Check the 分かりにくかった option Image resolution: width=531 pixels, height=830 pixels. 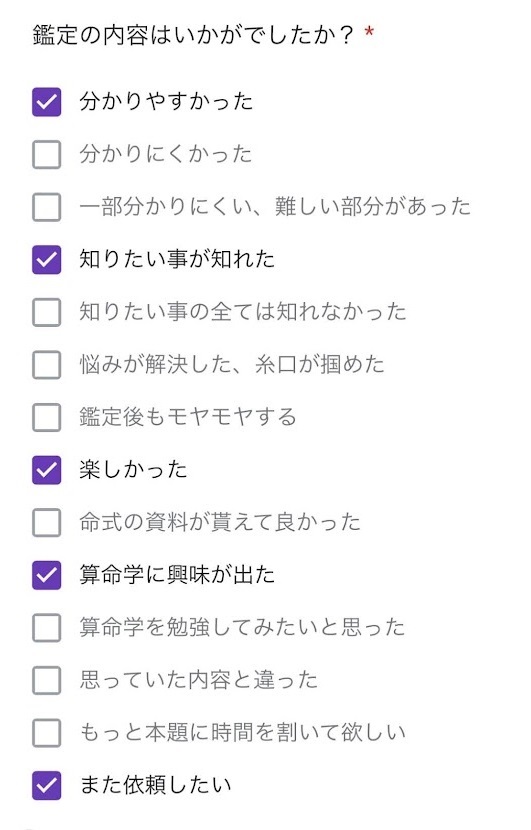pyautogui.click(x=47, y=154)
